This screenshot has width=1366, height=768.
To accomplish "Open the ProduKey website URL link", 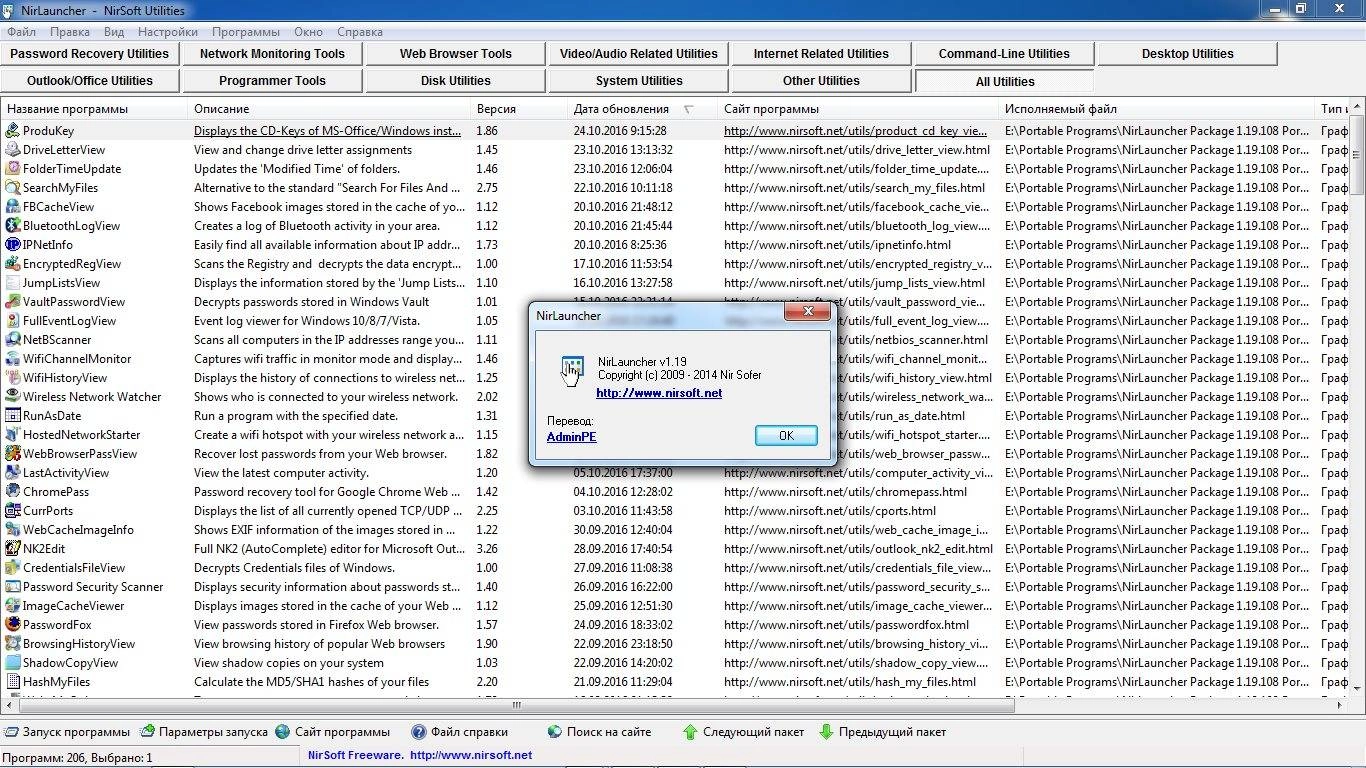I will pos(855,131).
